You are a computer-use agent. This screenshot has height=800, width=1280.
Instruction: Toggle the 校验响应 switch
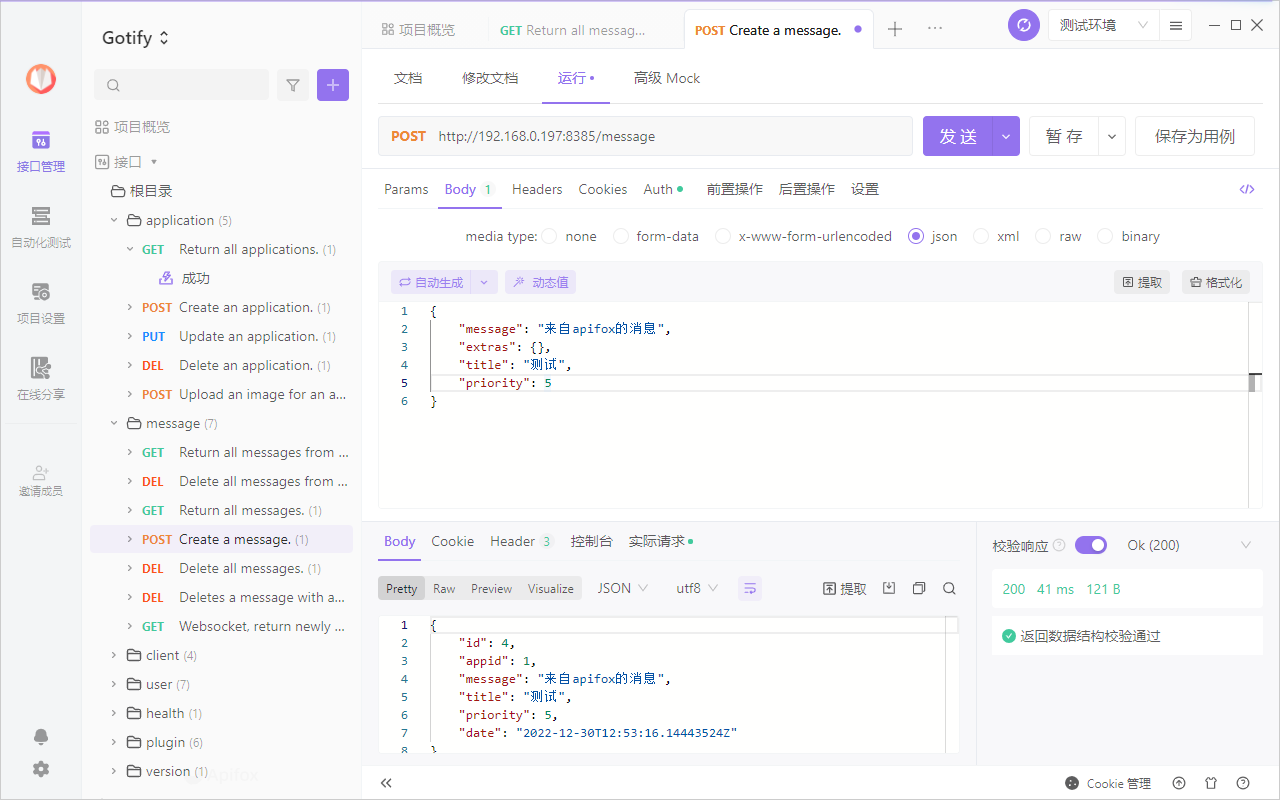(x=1091, y=545)
